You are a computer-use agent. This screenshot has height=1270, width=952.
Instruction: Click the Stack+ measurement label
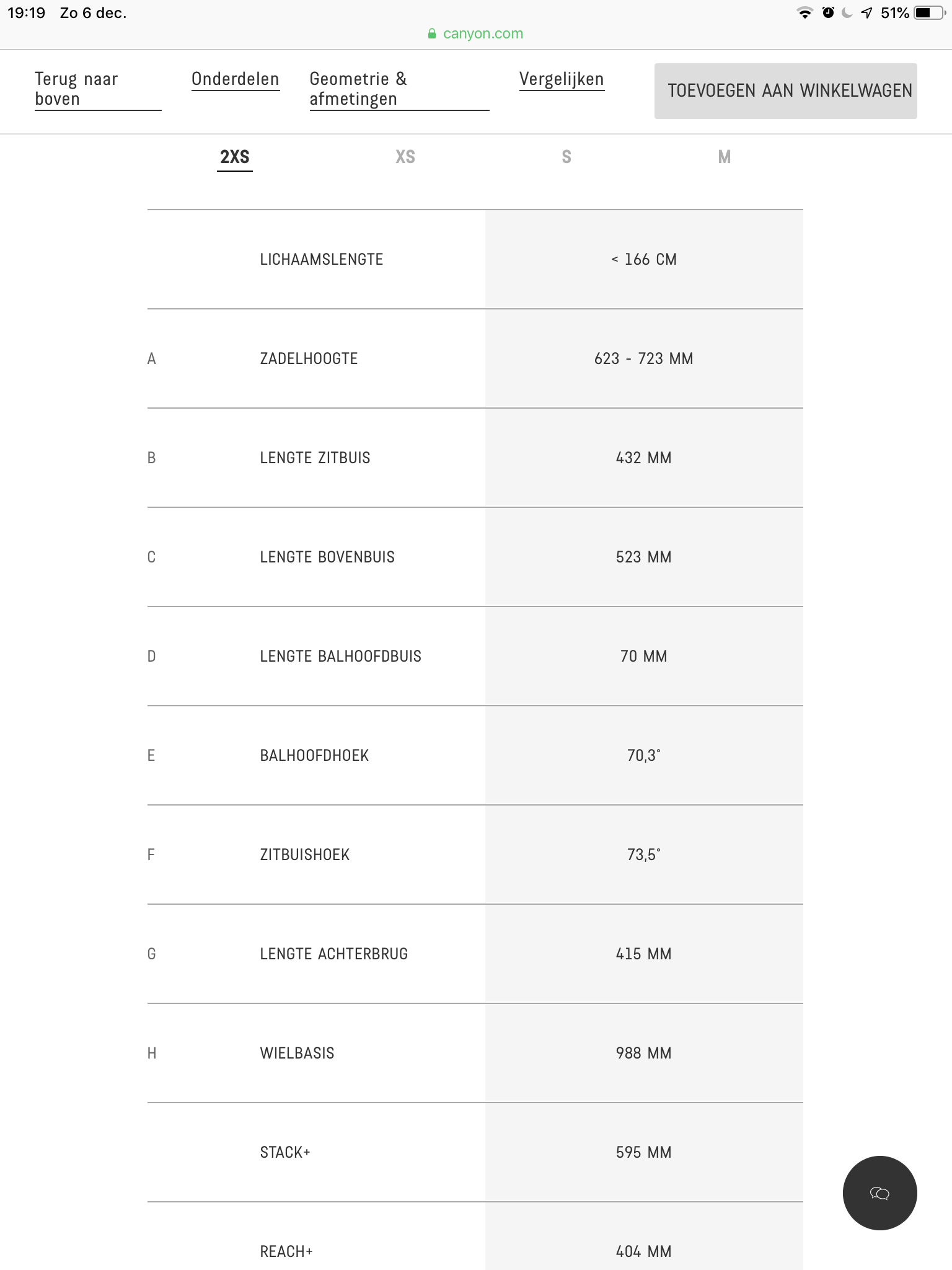285,1152
